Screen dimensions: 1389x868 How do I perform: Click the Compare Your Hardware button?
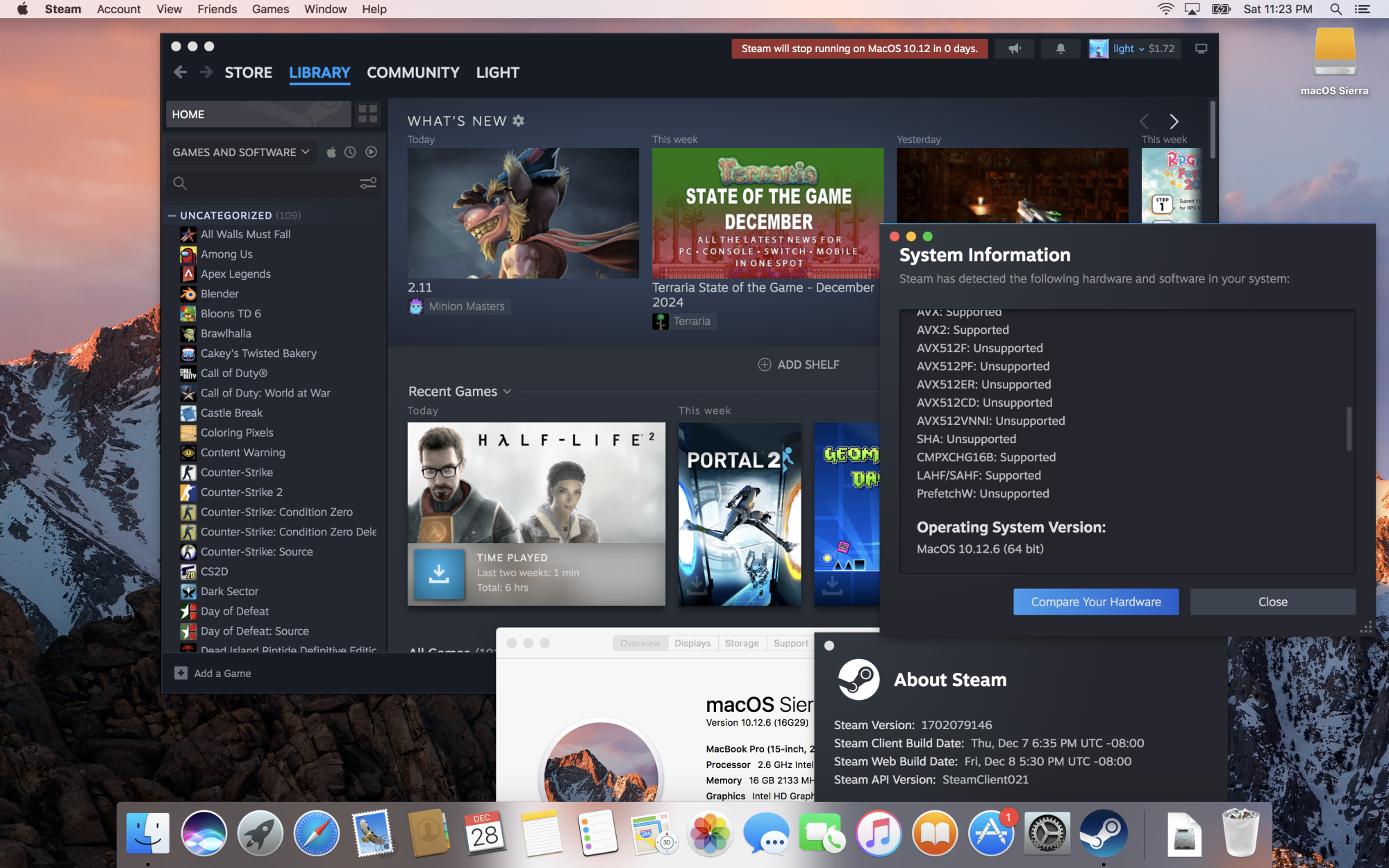1095,602
